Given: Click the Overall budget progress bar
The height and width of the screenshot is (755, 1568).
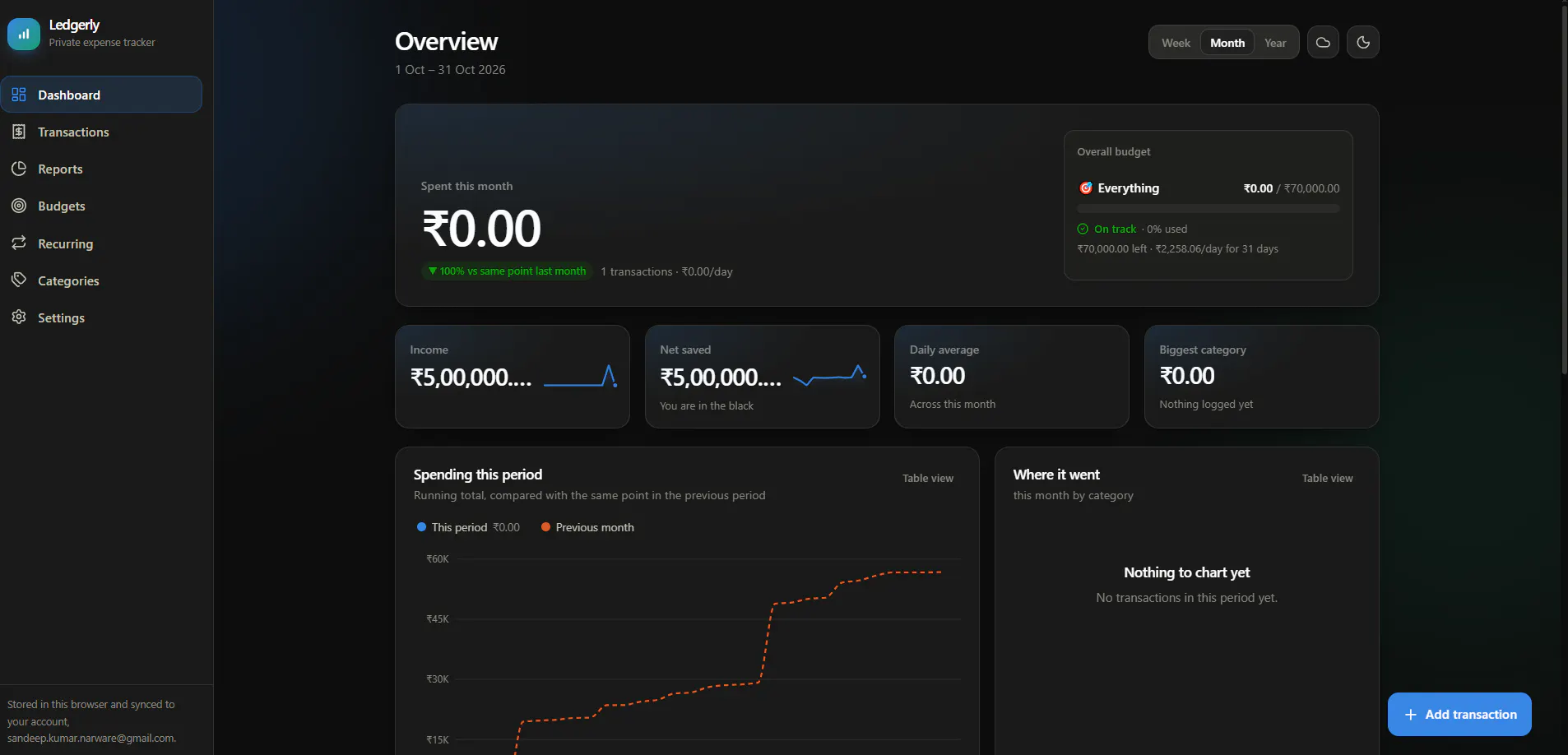Looking at the screenshot, I should click(1208, 209).
